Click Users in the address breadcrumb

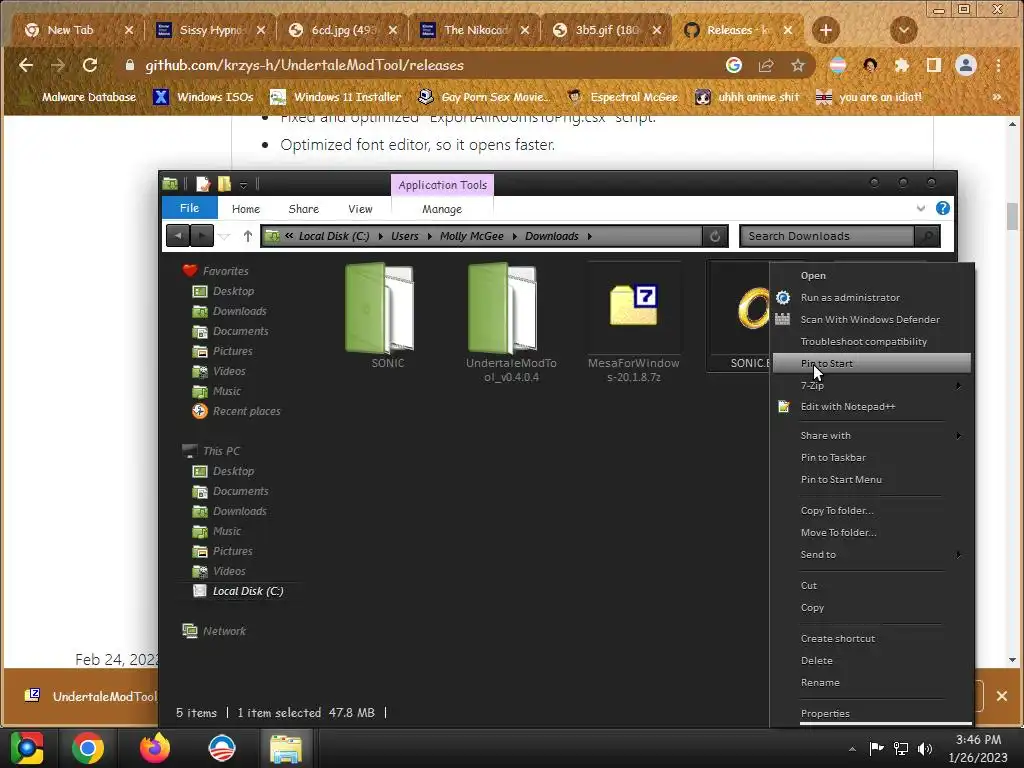tap(404, 236)
